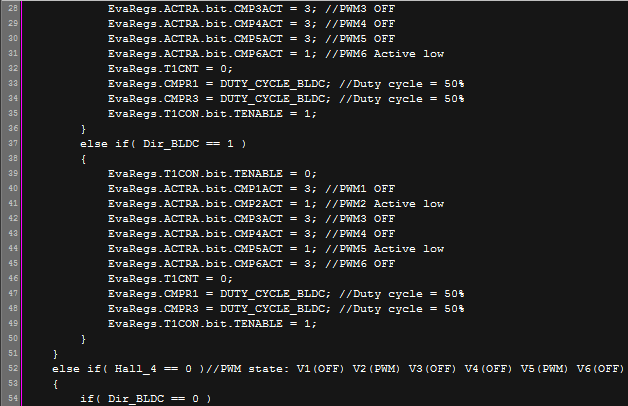Click line number 37 in the gutter
628x406 pixels.
click(x=15, y=143)
